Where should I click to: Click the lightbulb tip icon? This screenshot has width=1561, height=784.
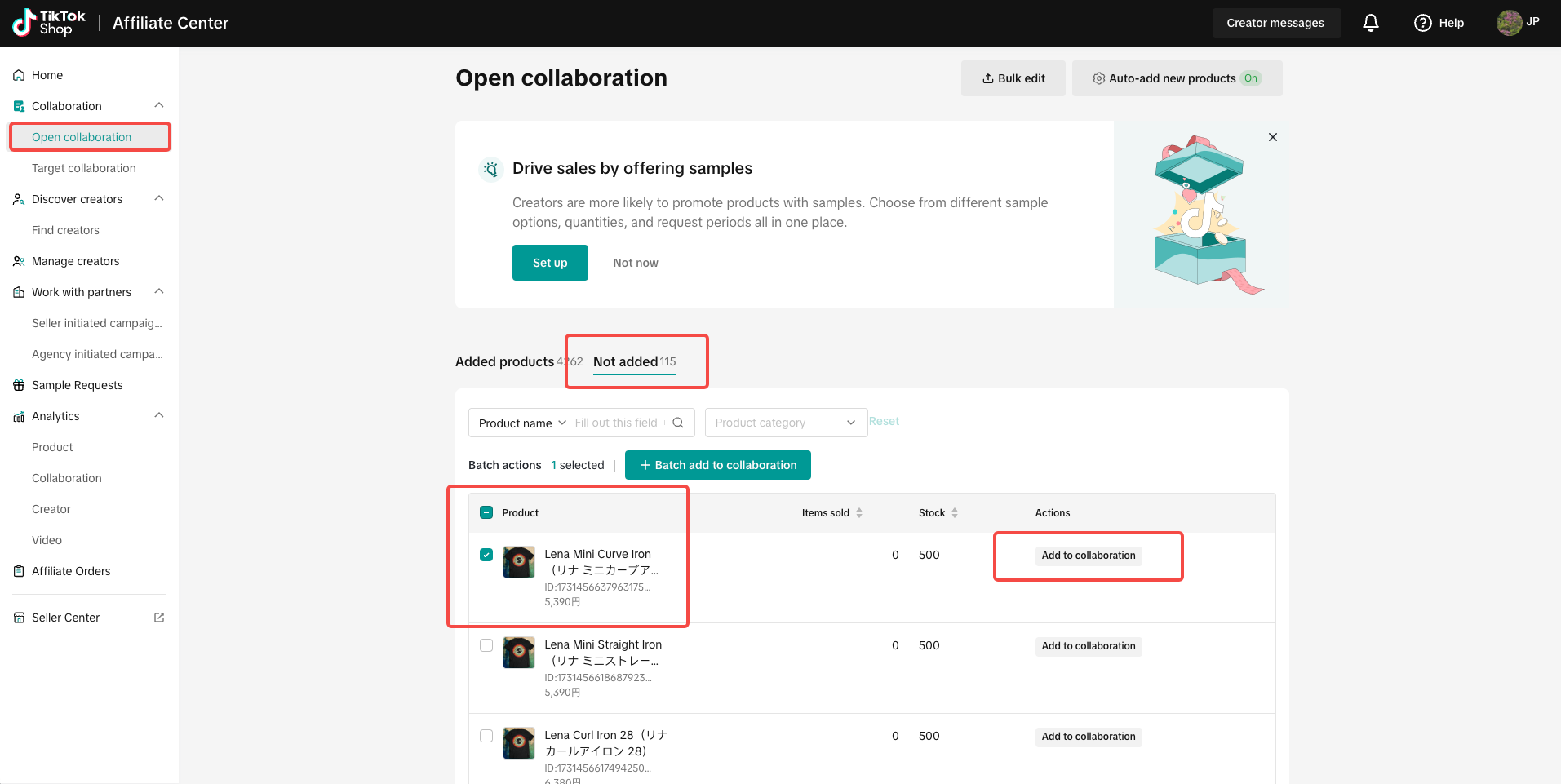coord(490,169)
